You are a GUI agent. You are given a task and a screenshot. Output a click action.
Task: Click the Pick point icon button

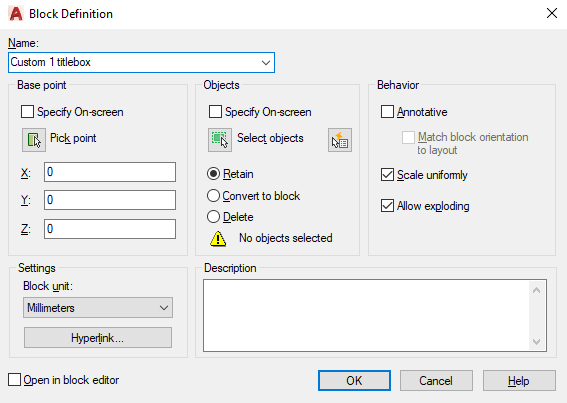(34, 140)
